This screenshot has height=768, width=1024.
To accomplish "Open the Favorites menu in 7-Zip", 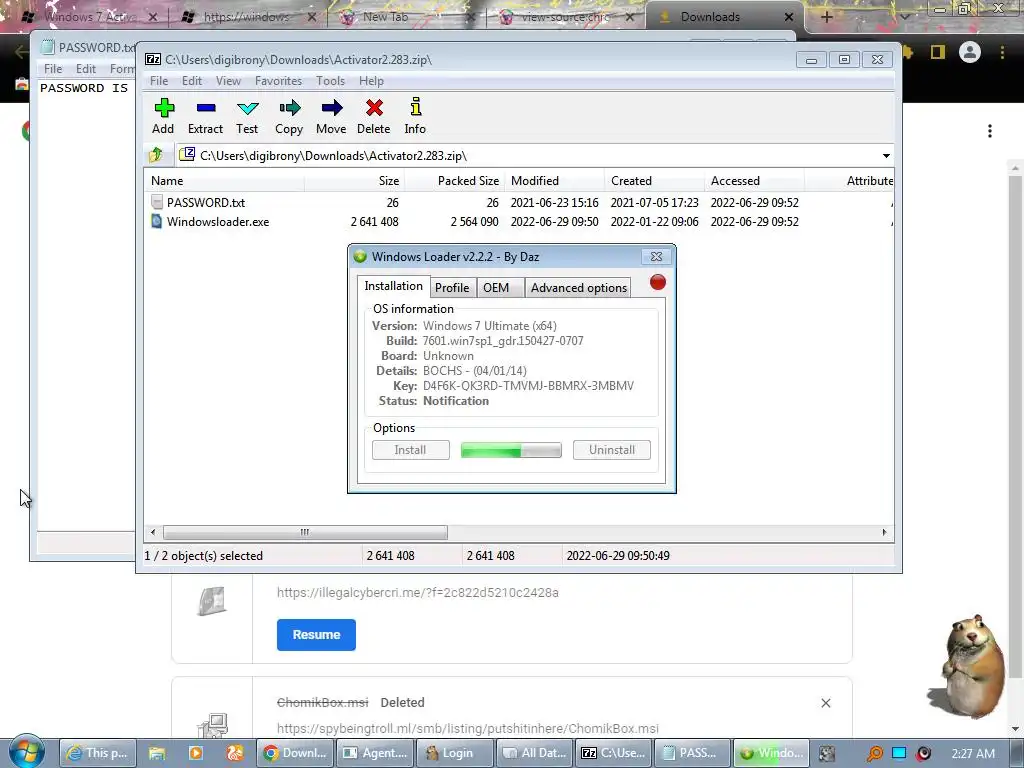I will click(x=278, y=81).
